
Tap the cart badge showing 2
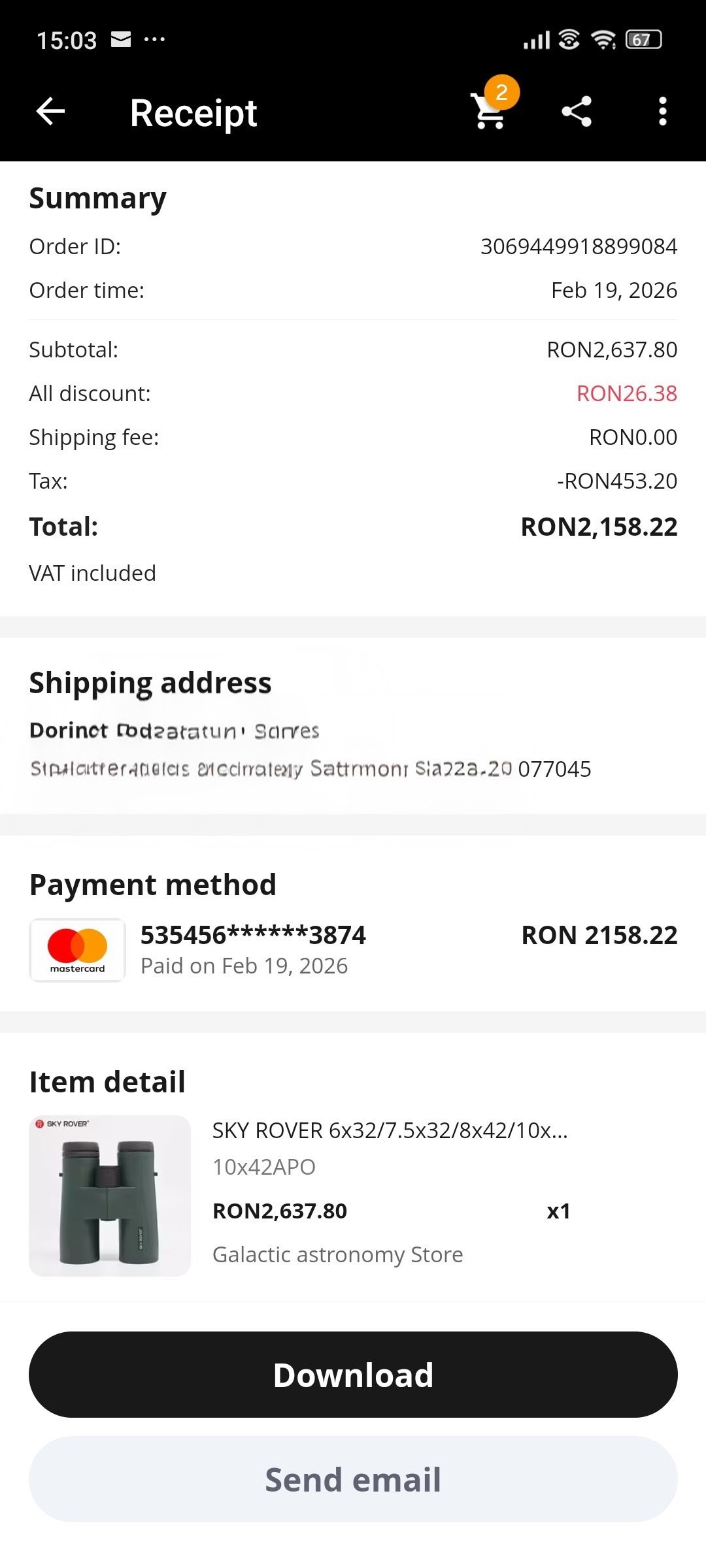click(x=501, y=93)
